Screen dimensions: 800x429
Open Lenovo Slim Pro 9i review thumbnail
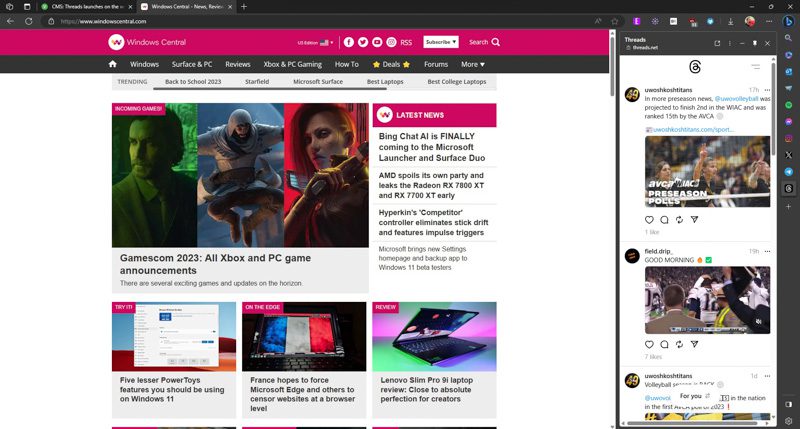[434, 337]
